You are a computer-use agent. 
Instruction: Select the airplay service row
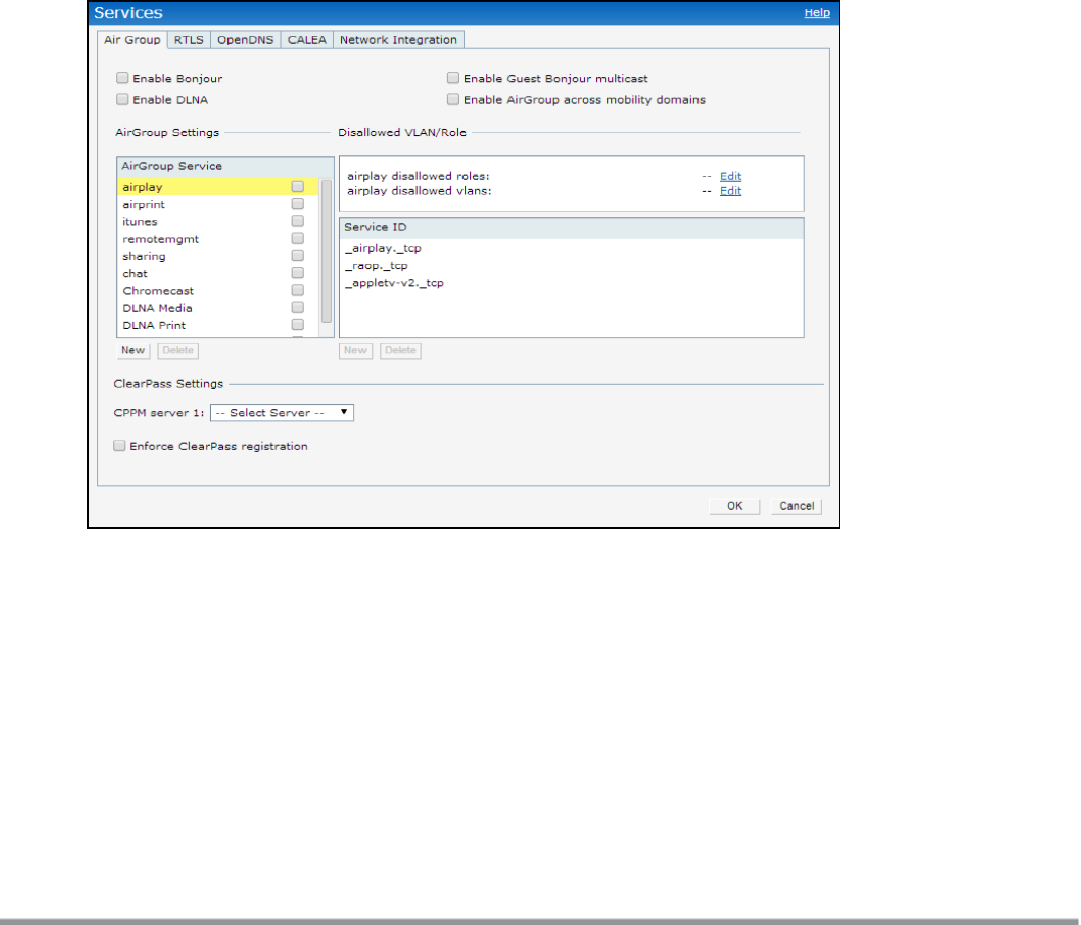[218, 187]
